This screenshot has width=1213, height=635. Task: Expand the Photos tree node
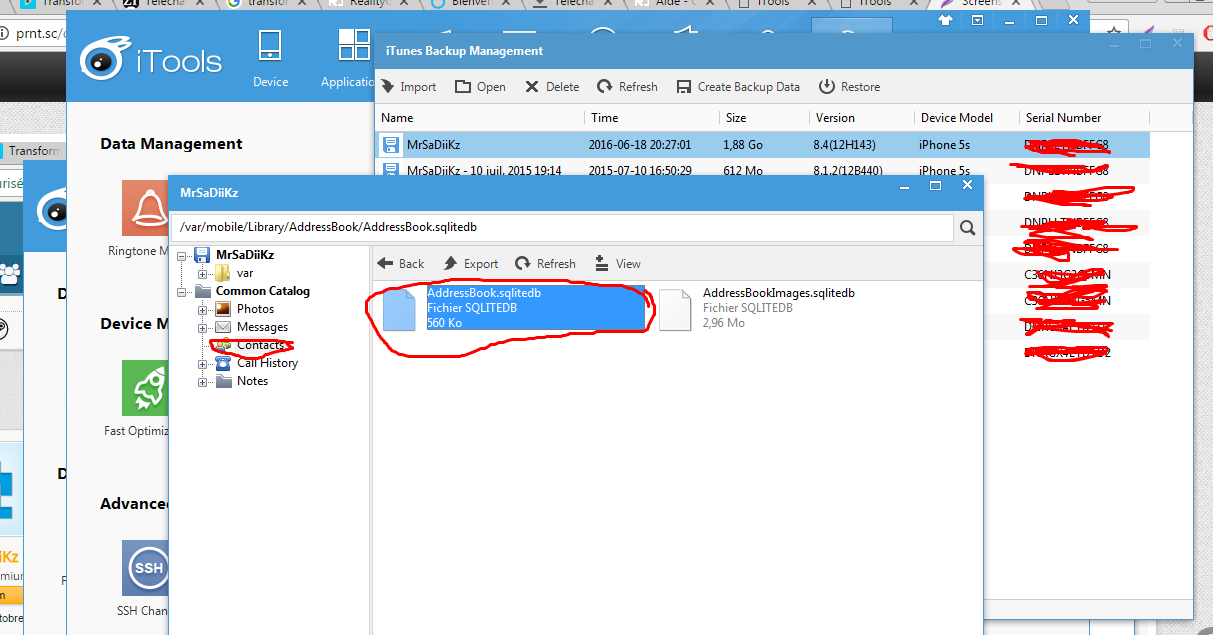(x=203, y=309)
